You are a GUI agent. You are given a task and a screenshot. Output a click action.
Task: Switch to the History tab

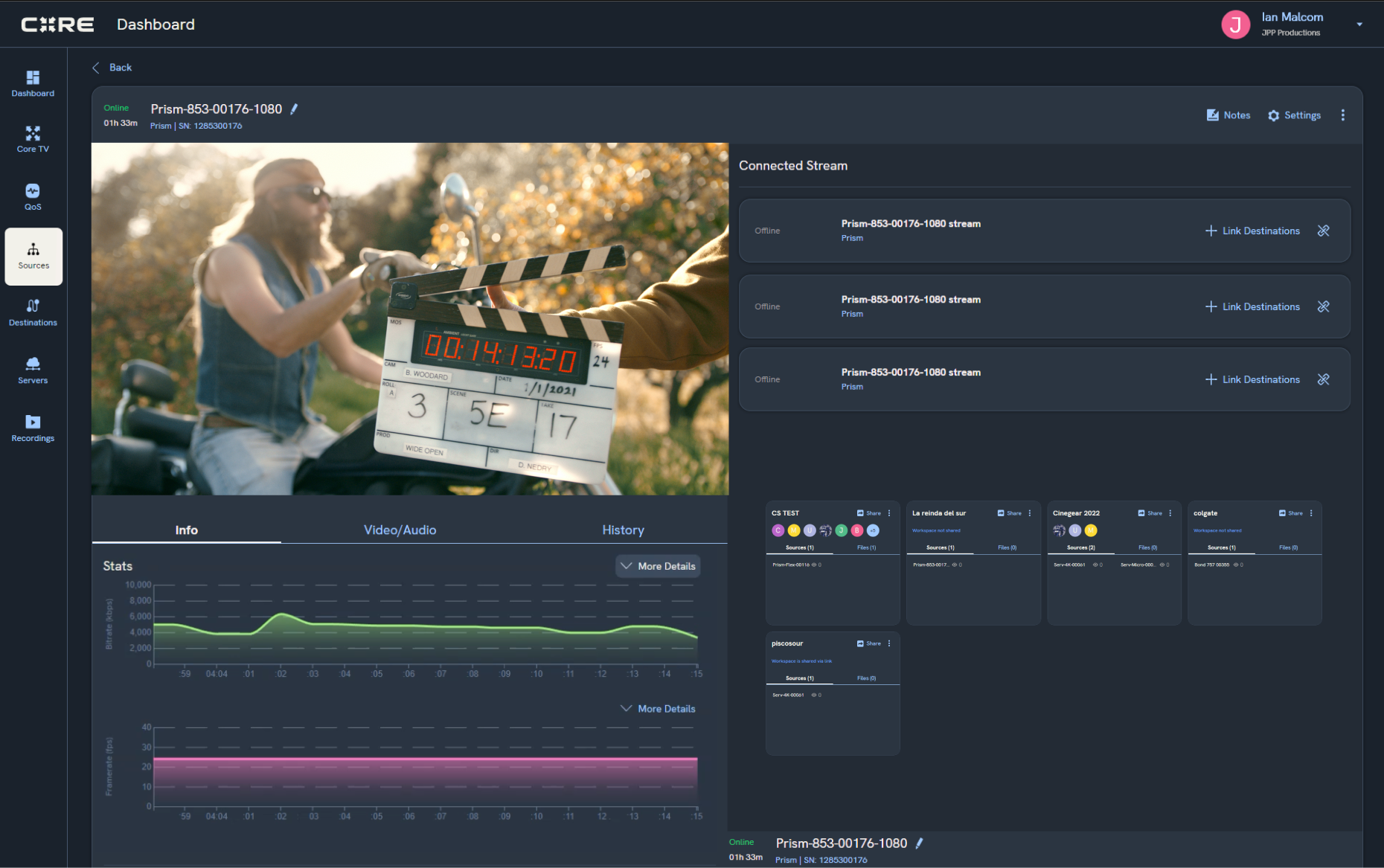tap(623, 530)
